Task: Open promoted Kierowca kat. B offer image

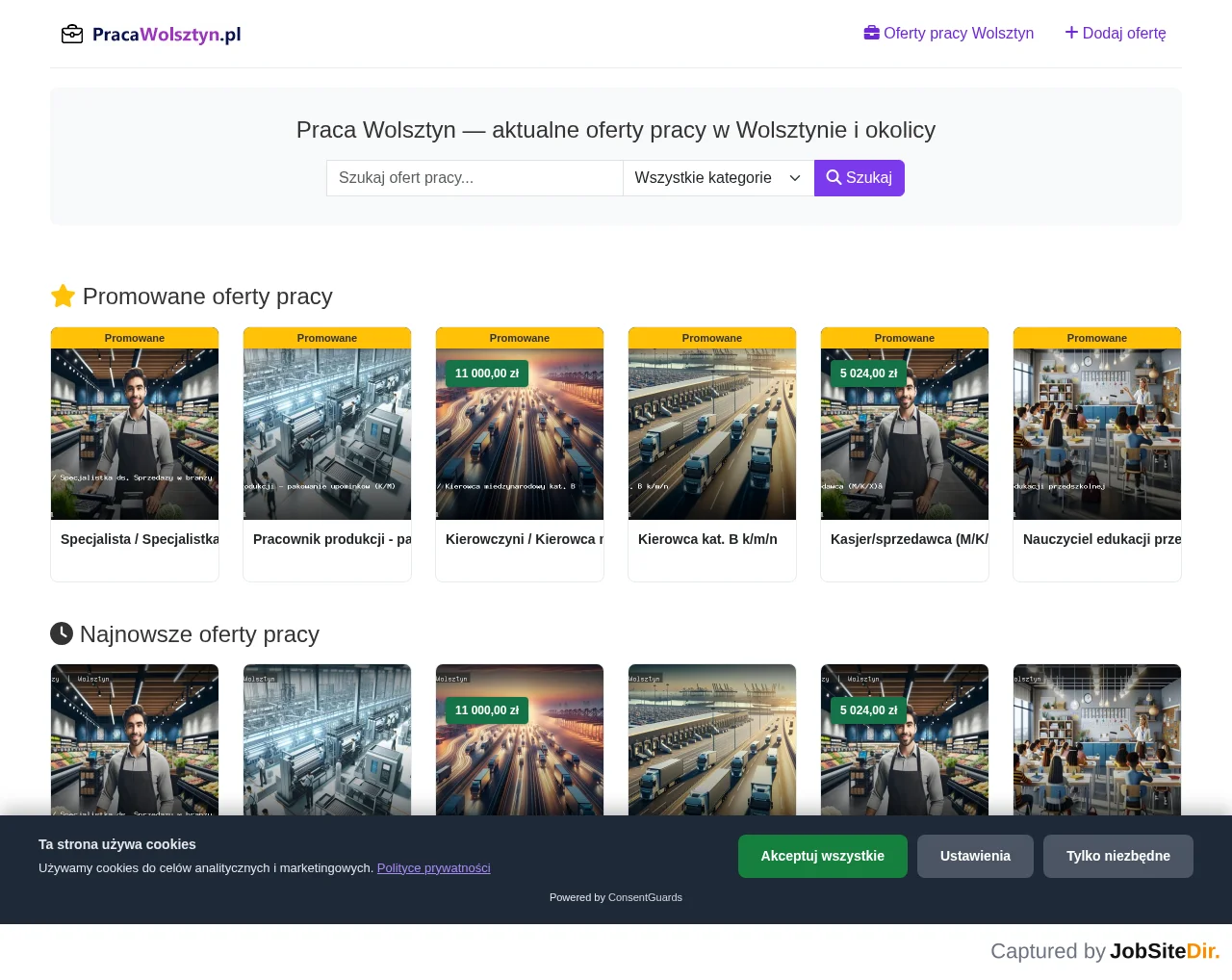Action: 712,434
